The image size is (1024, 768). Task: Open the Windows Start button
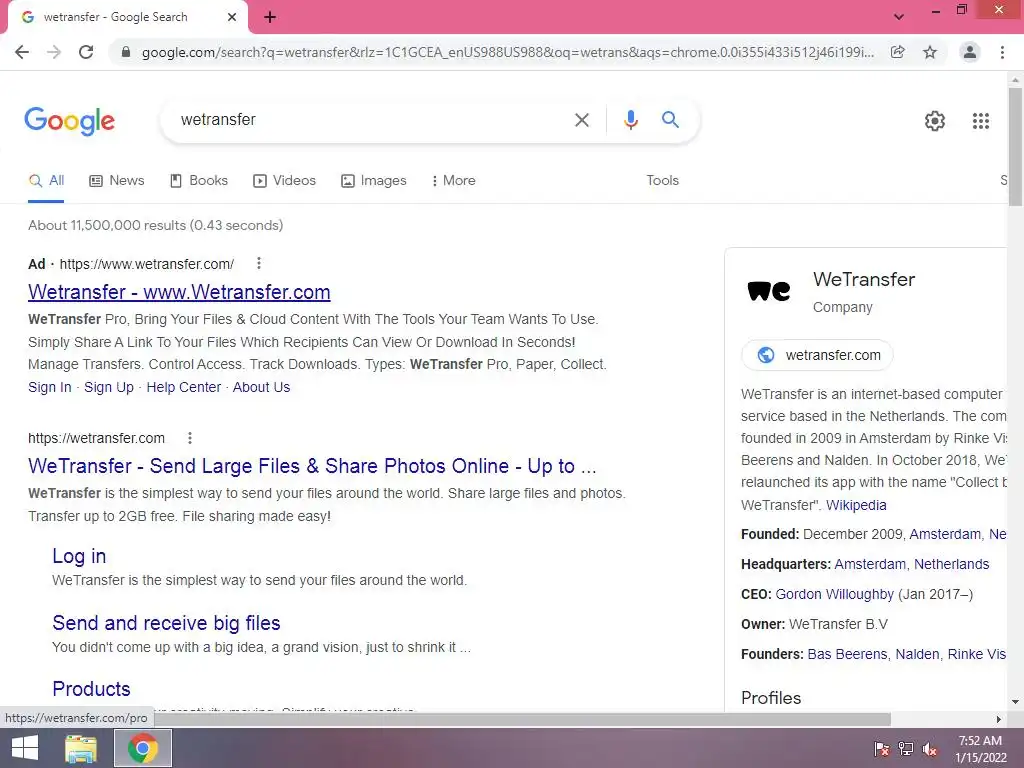[x=24, y=748]
